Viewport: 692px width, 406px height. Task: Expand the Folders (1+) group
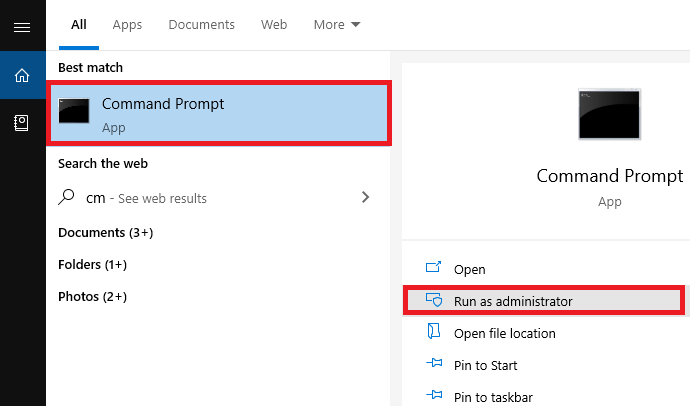(x=93, y=264)
